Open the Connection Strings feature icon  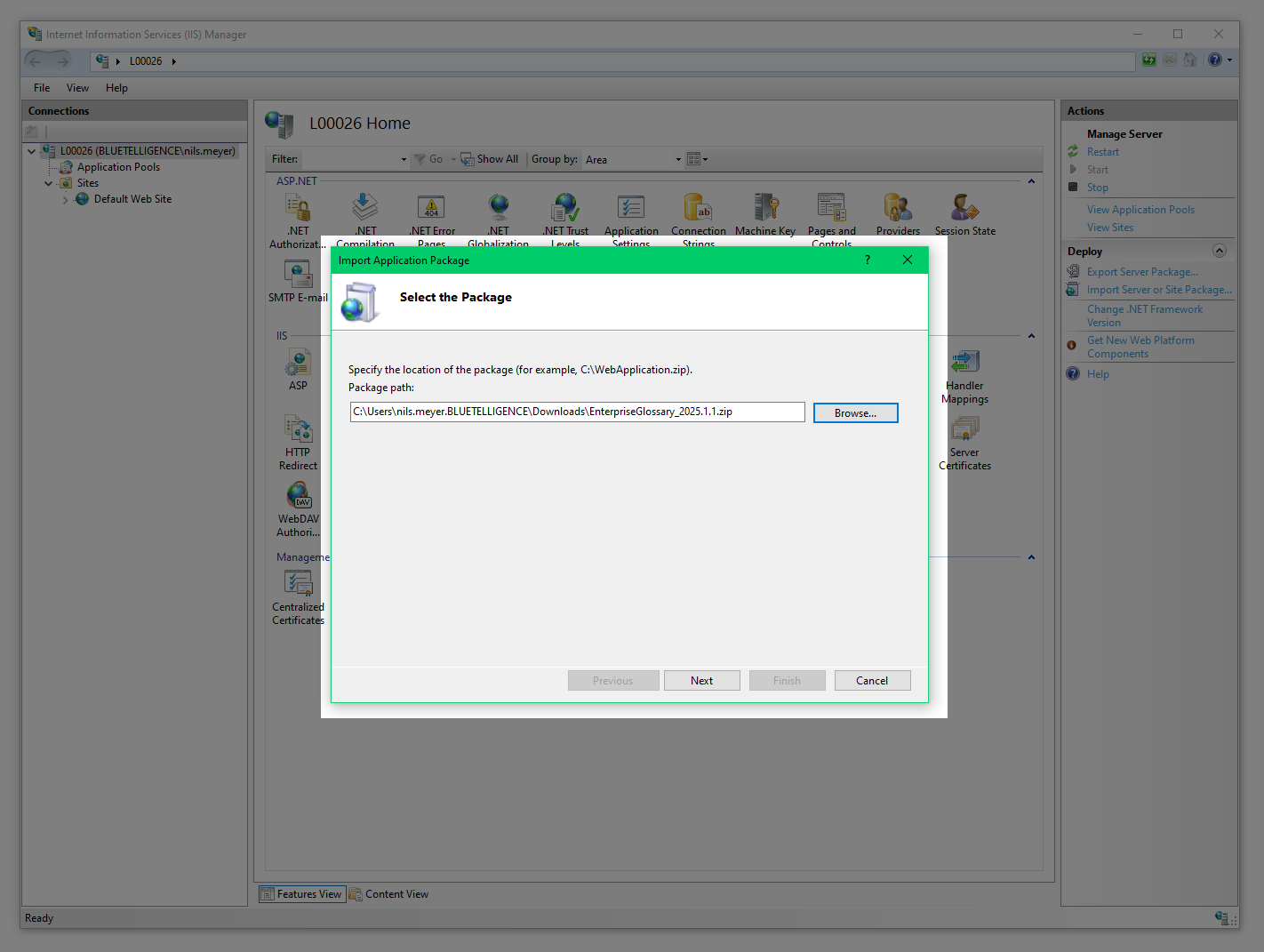(x=698, y=214)
